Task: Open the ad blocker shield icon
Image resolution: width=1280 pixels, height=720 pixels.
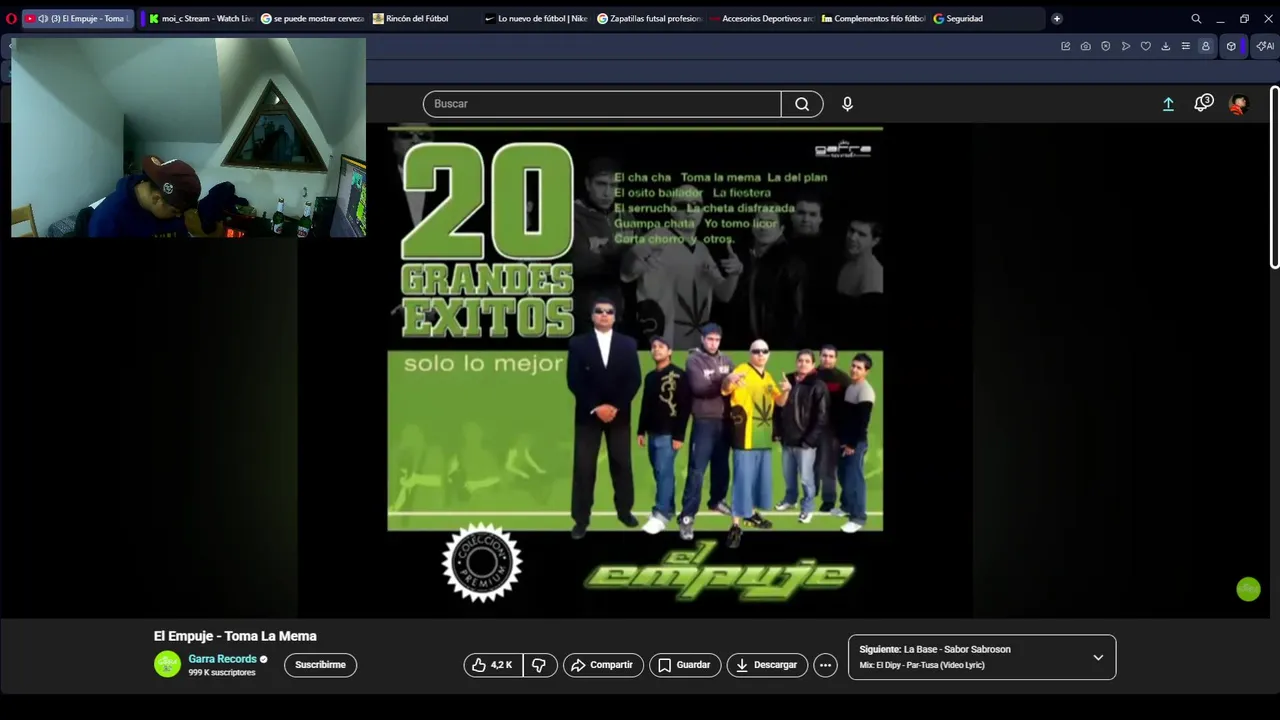Action: [1105, 46]
